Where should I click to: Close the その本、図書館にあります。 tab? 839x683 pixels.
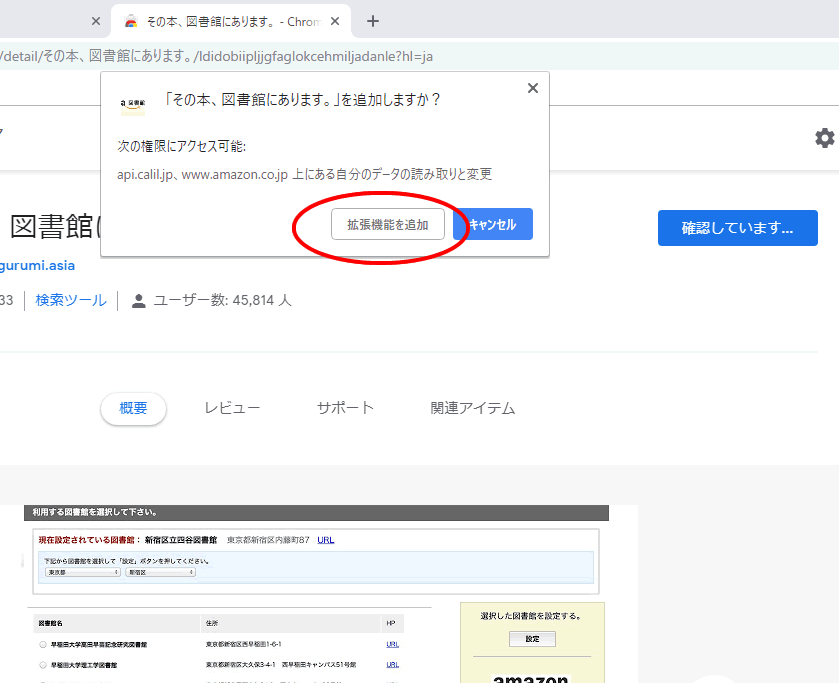point(335,21)
